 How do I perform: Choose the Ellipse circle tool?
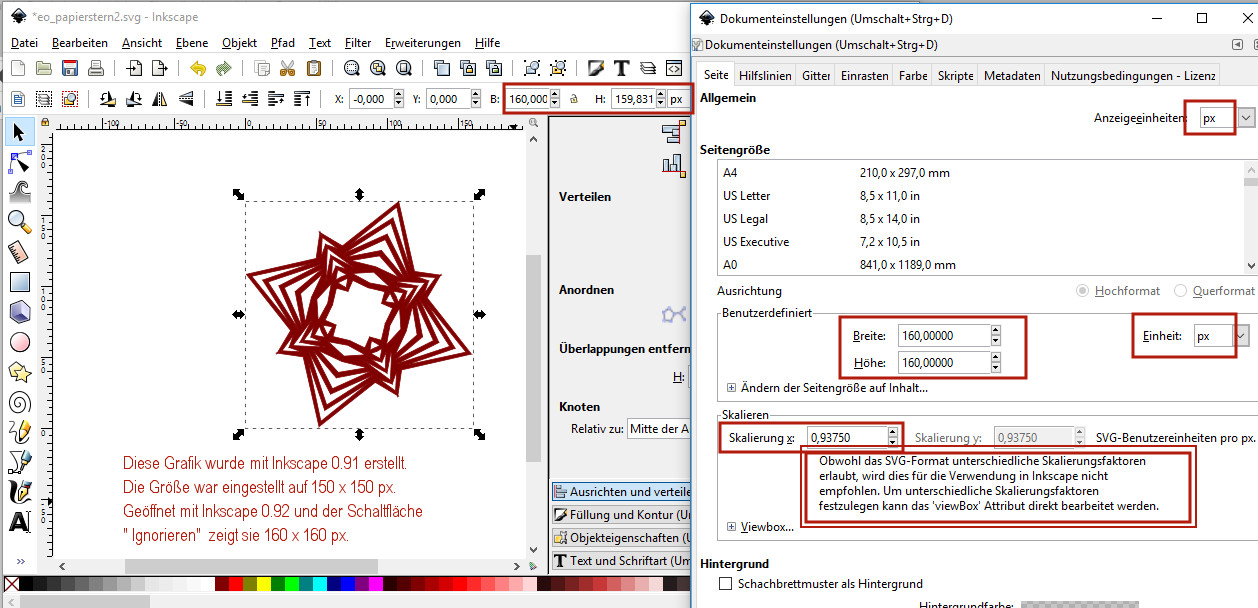19,342
